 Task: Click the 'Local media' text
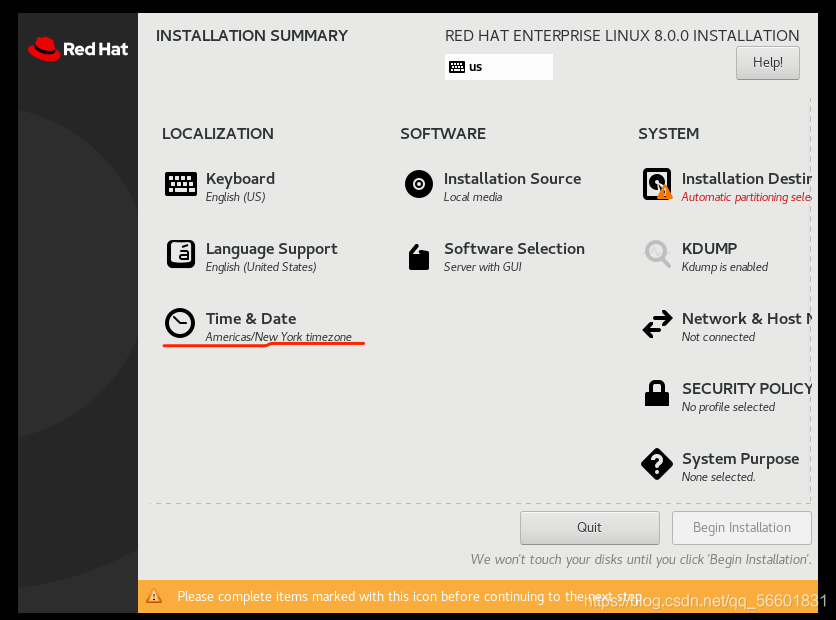pyautogui.click(x=473, y=197)
